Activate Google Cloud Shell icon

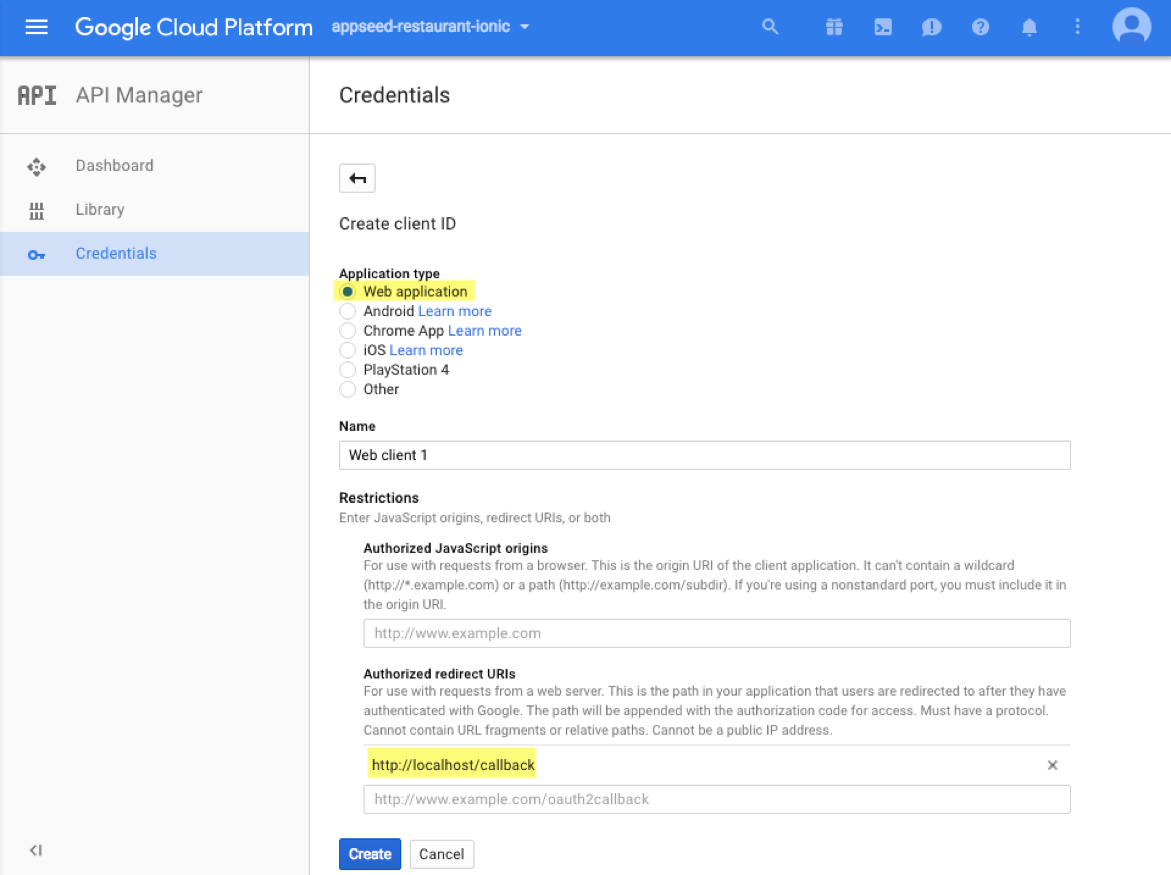pyautogui.click(x=883, y=27)
